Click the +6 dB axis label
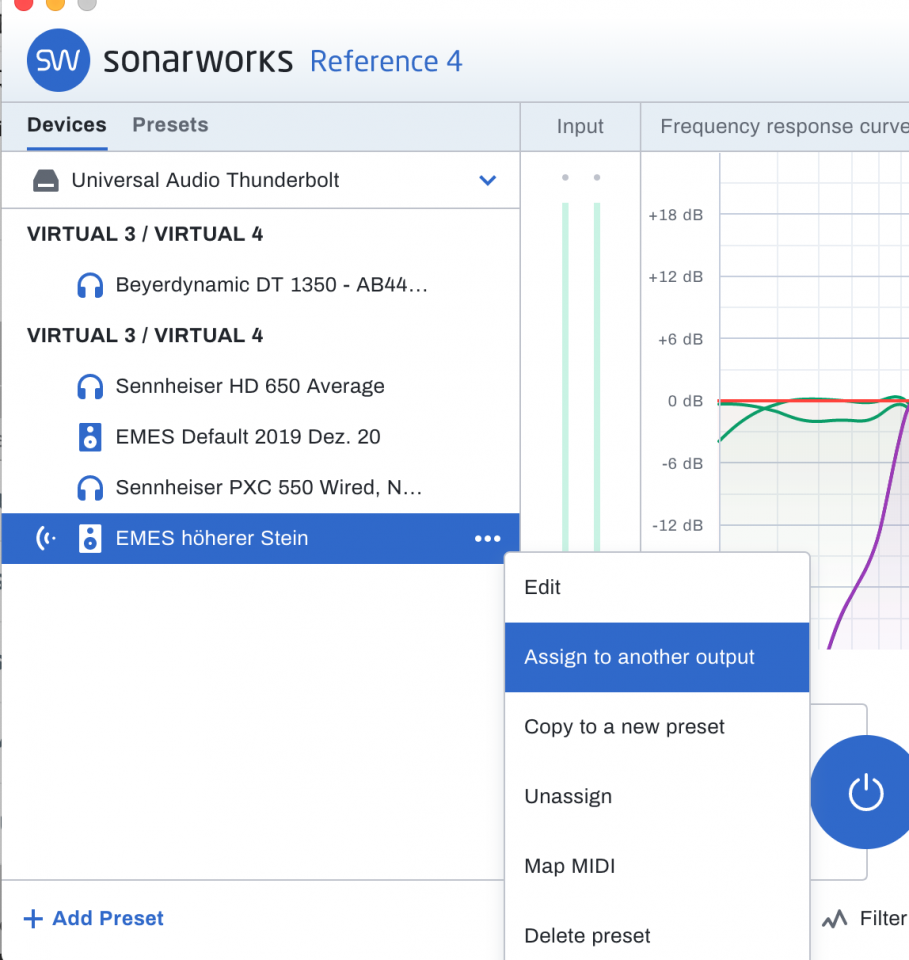The height and width of the screenshot is (960, 909). (x=680, y=340)
